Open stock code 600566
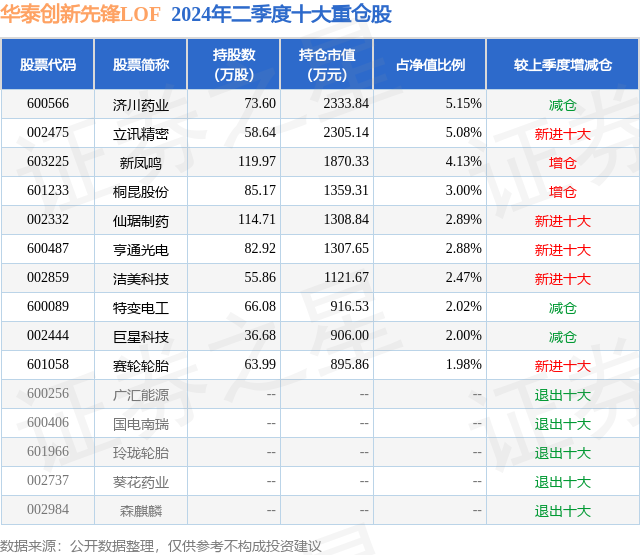Image resolution: width=640 pixels, height=555 pixels. click(48, 104)
